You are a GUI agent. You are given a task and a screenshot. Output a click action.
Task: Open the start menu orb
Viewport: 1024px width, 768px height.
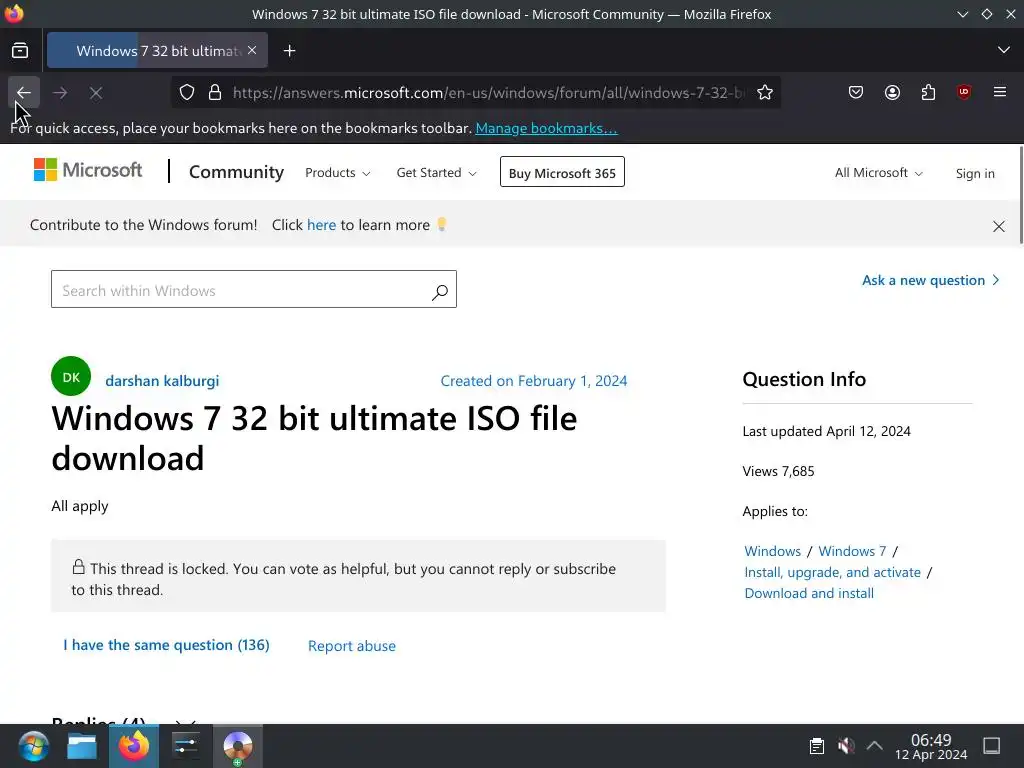tap(33, 746)
